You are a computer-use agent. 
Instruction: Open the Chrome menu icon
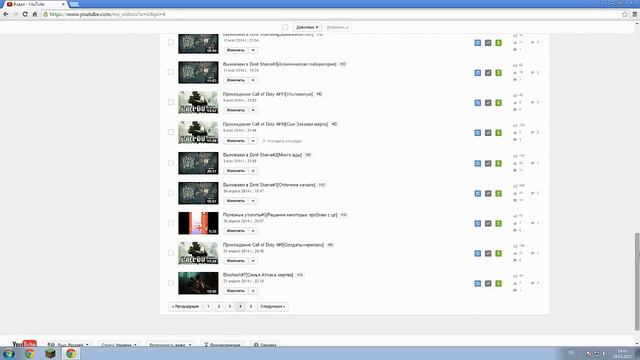coord(635,14)
